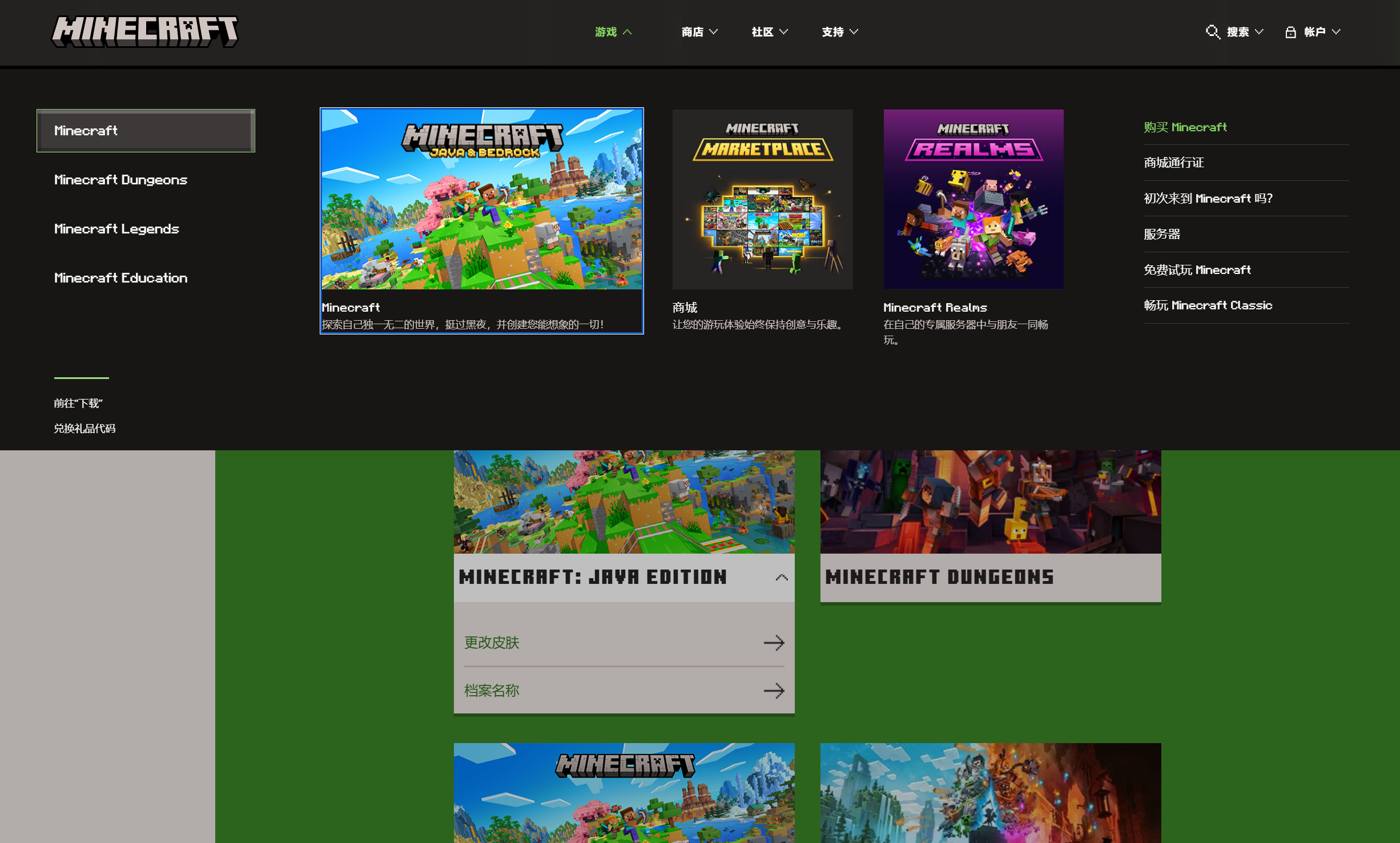Click arrow icon next to 档案名称

(774, 691)
